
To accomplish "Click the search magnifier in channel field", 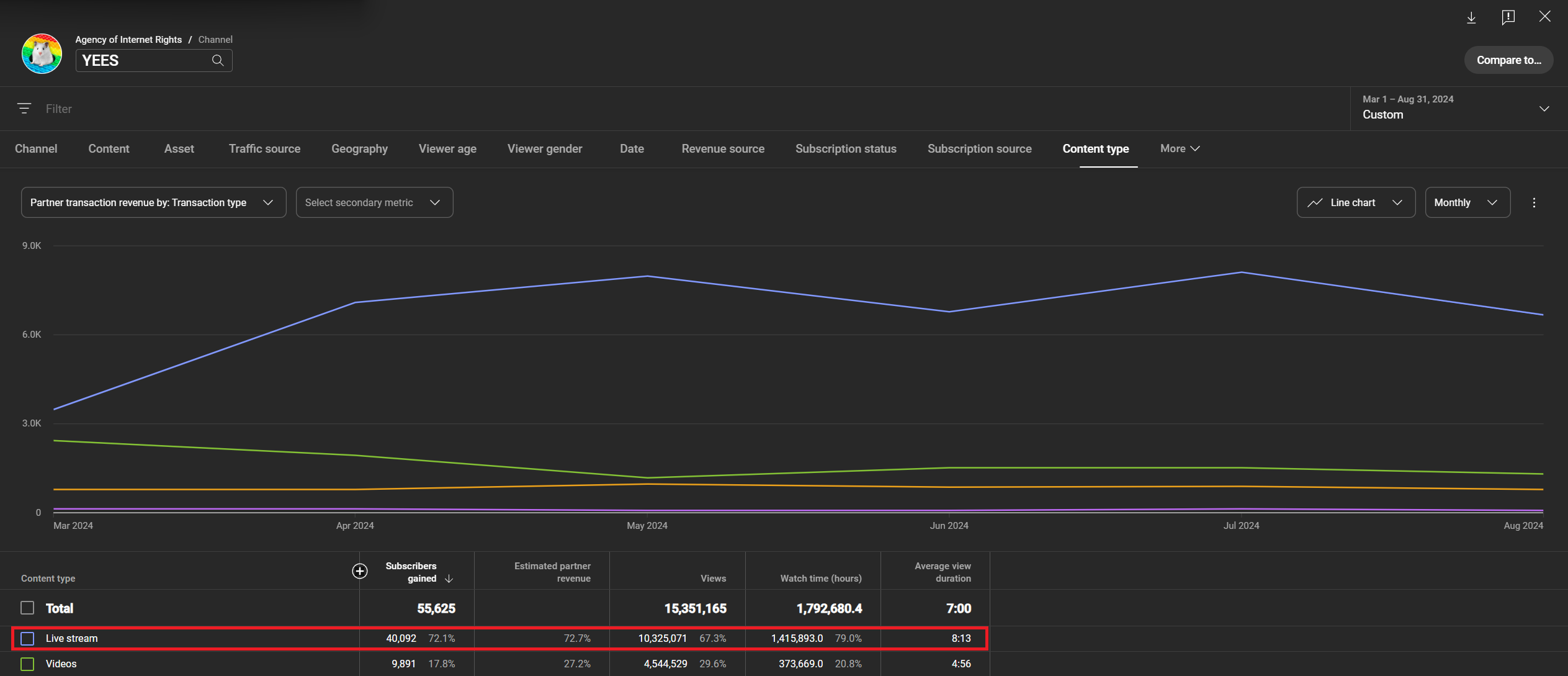I will (218, 60).
